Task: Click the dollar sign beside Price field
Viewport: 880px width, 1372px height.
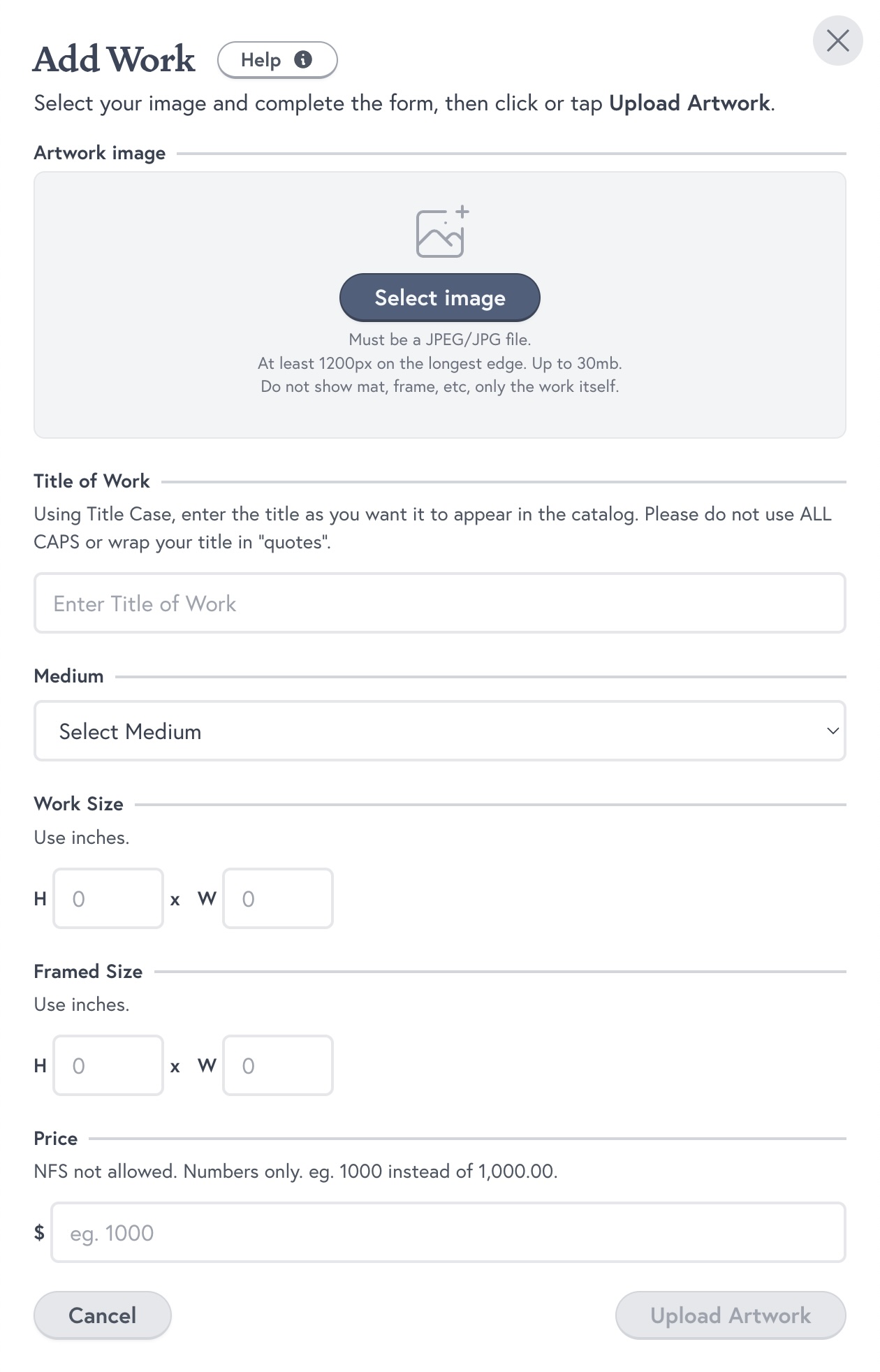Action: (40, 1233)
